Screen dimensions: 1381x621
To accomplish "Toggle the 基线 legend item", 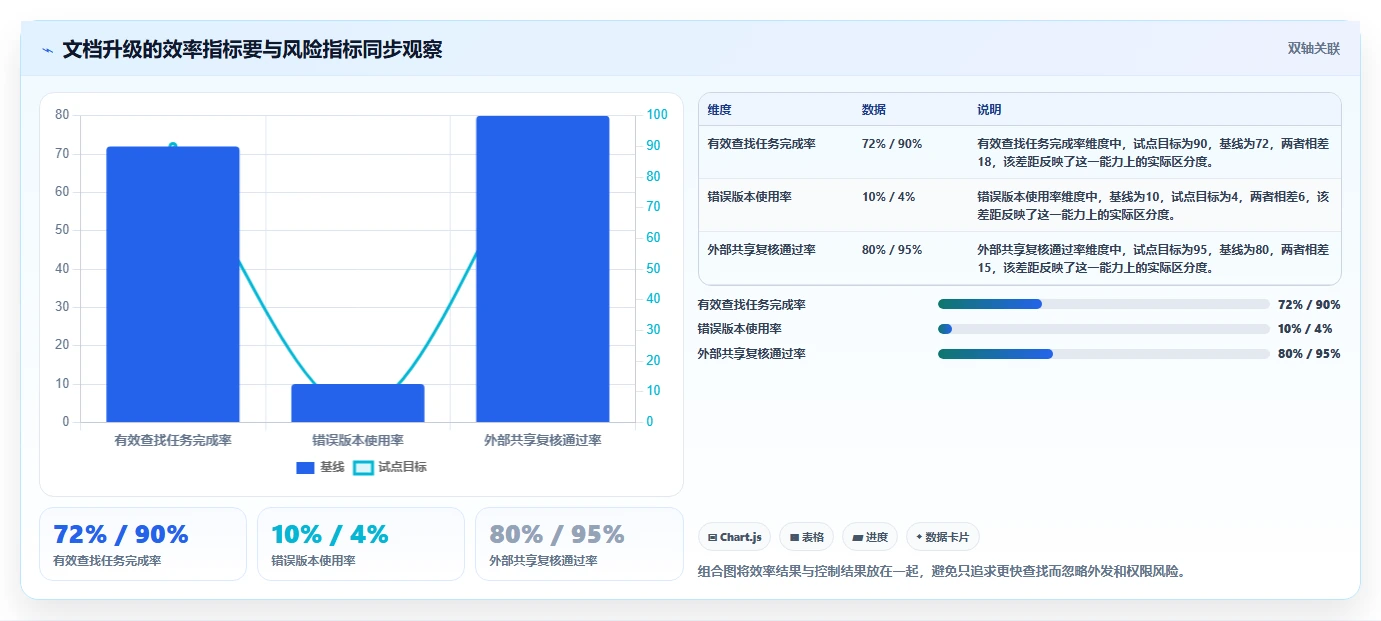I will coord(320,467).
